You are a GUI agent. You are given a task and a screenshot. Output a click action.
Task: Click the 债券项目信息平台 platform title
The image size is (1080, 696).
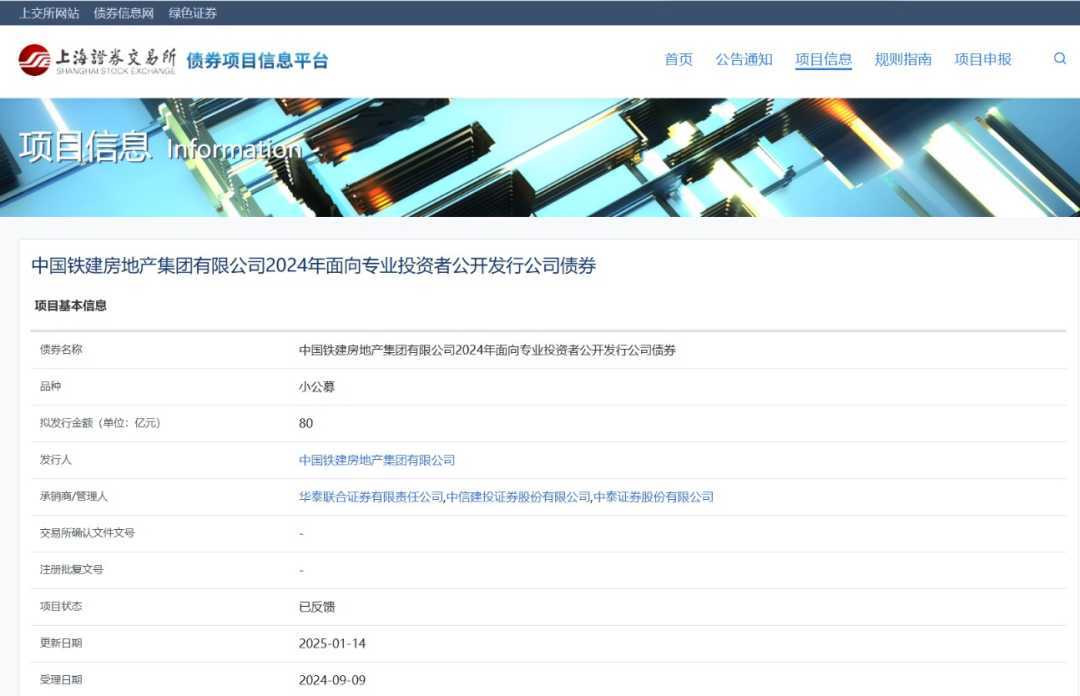click(x=257, y=61)
